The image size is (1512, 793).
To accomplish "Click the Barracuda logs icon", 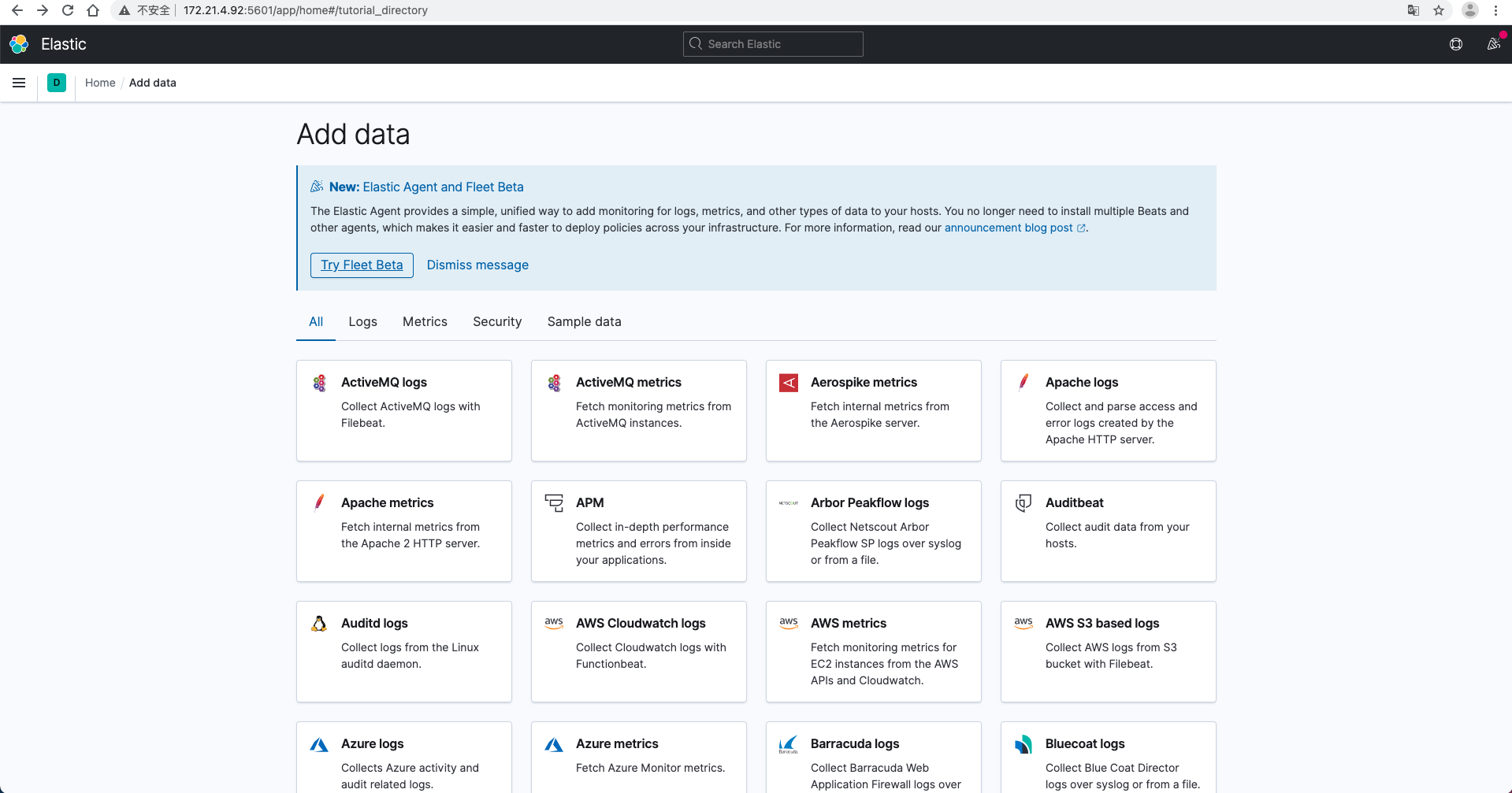I will (789, 744).
